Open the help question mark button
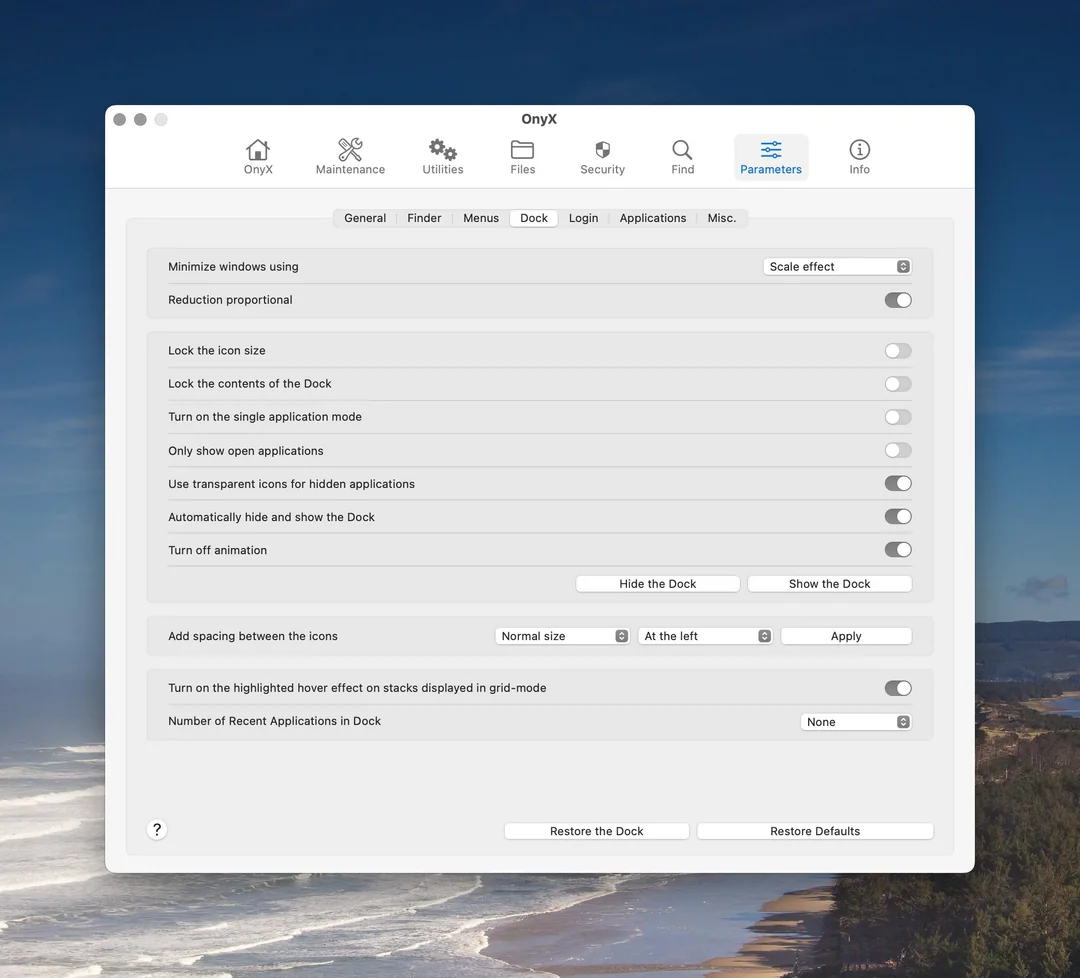 click(x=156, y=829)
